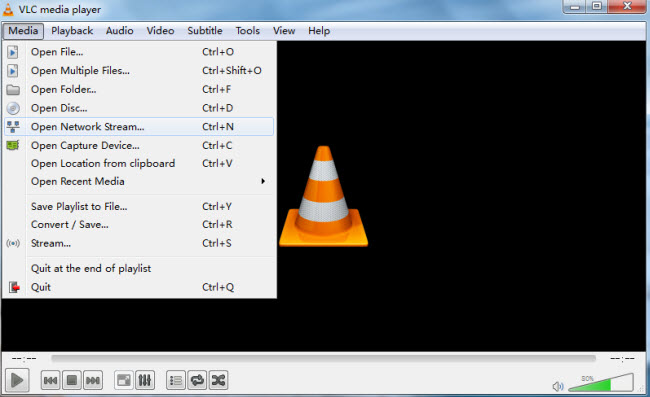The width and height of the screenshot is (650, 397).
Task: Click the Stream broadcast icon
Action: coord(13,243)
